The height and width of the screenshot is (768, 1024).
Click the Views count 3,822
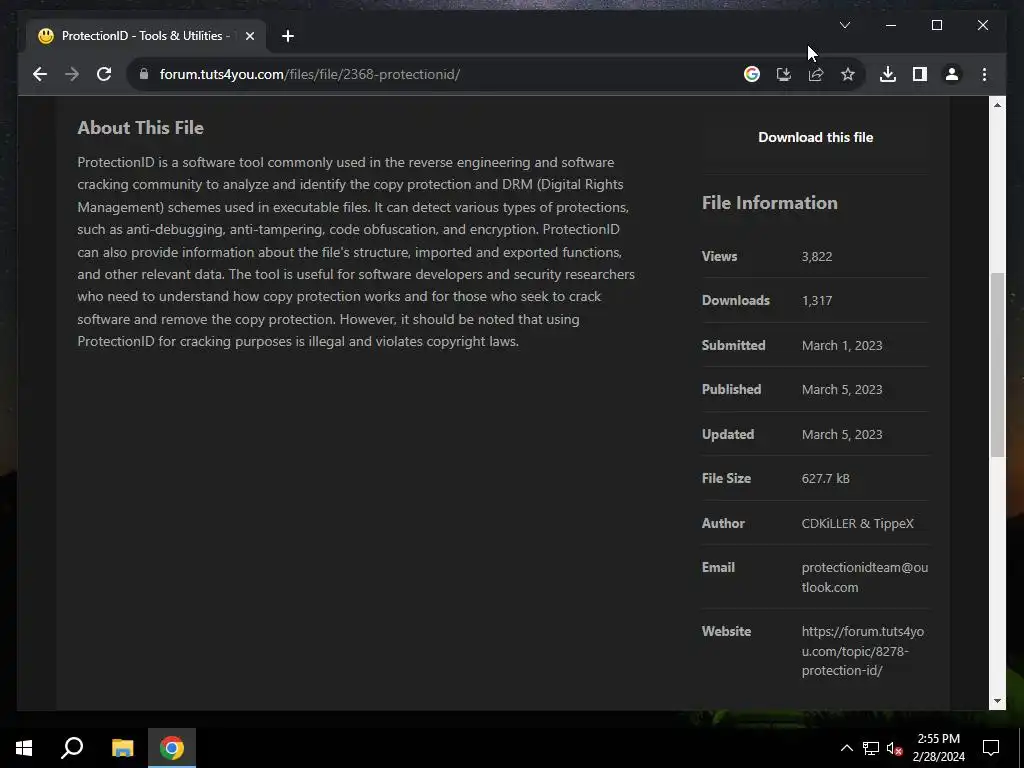816,257
